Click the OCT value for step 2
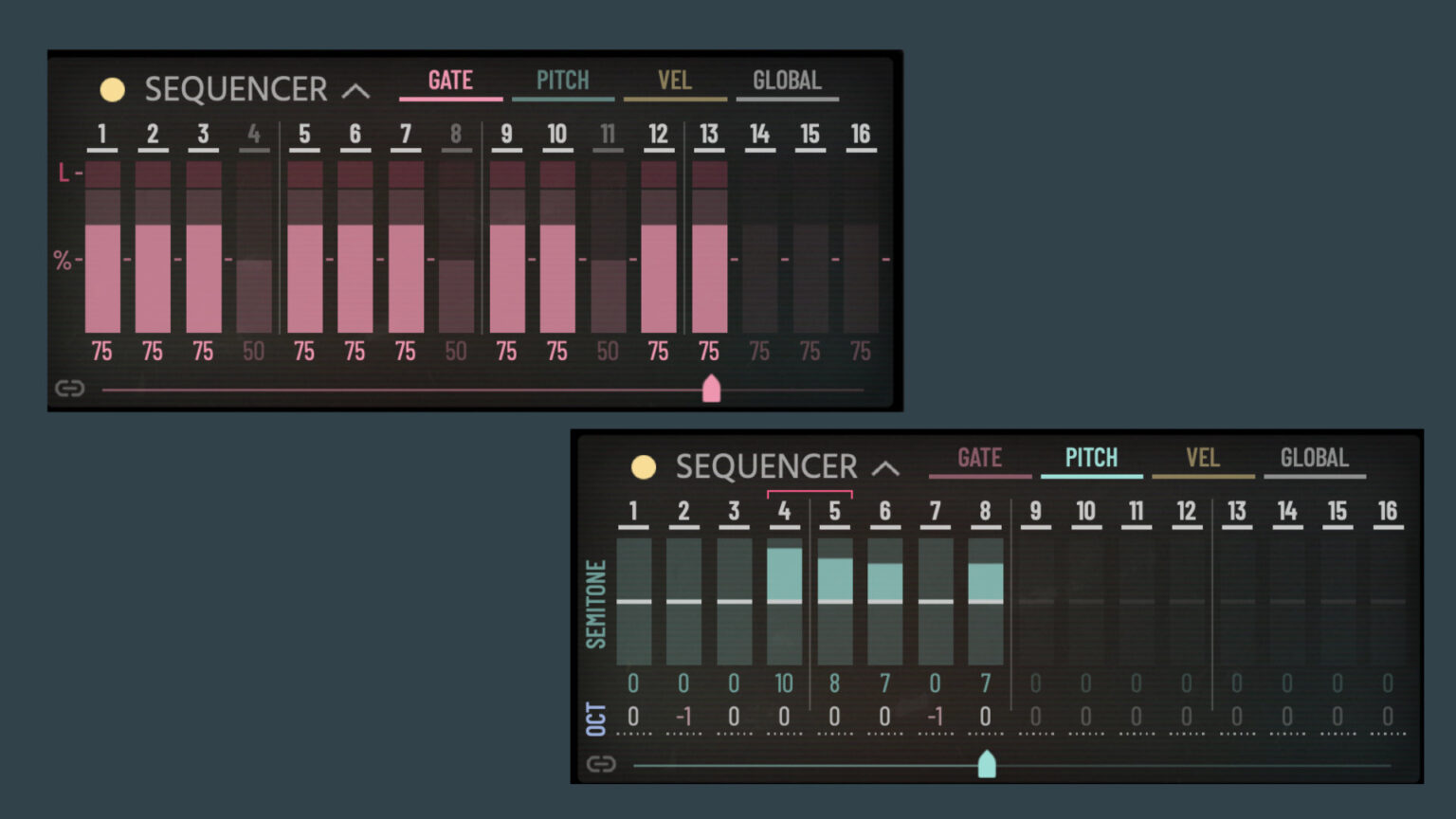This screenshot has width=1456, height=819. 682,718
